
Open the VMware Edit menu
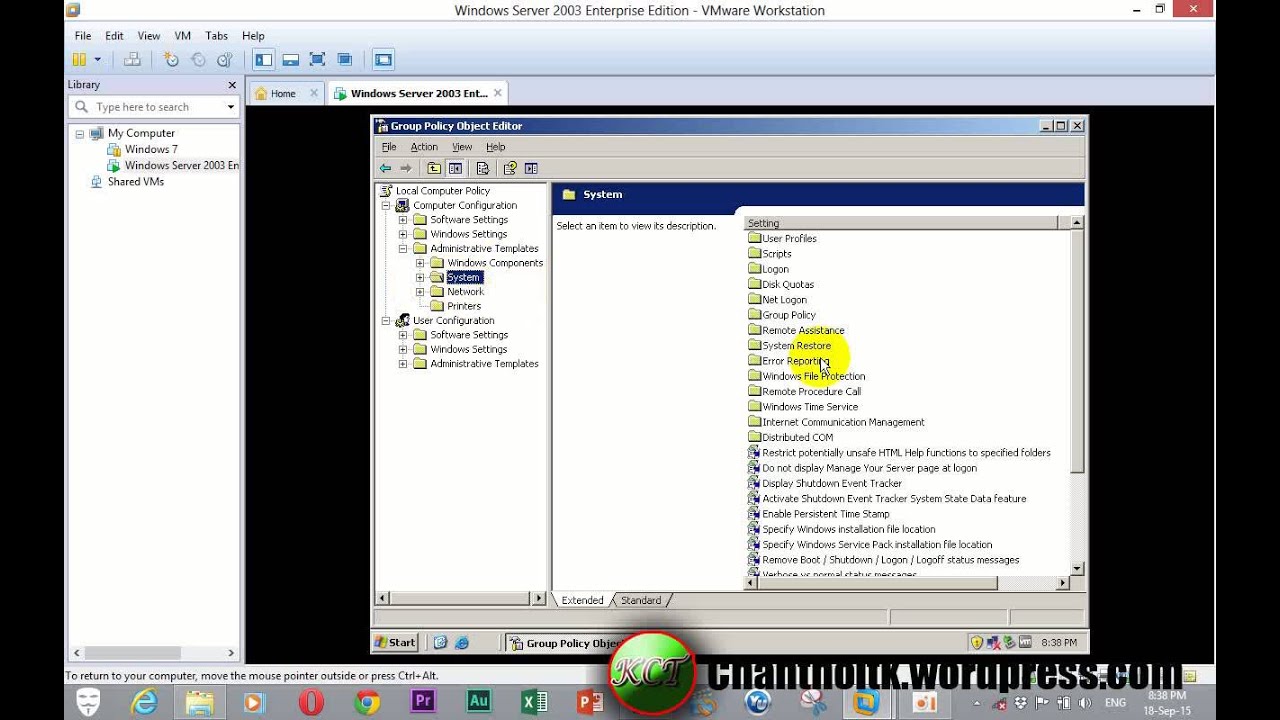[x=115, y=36]
